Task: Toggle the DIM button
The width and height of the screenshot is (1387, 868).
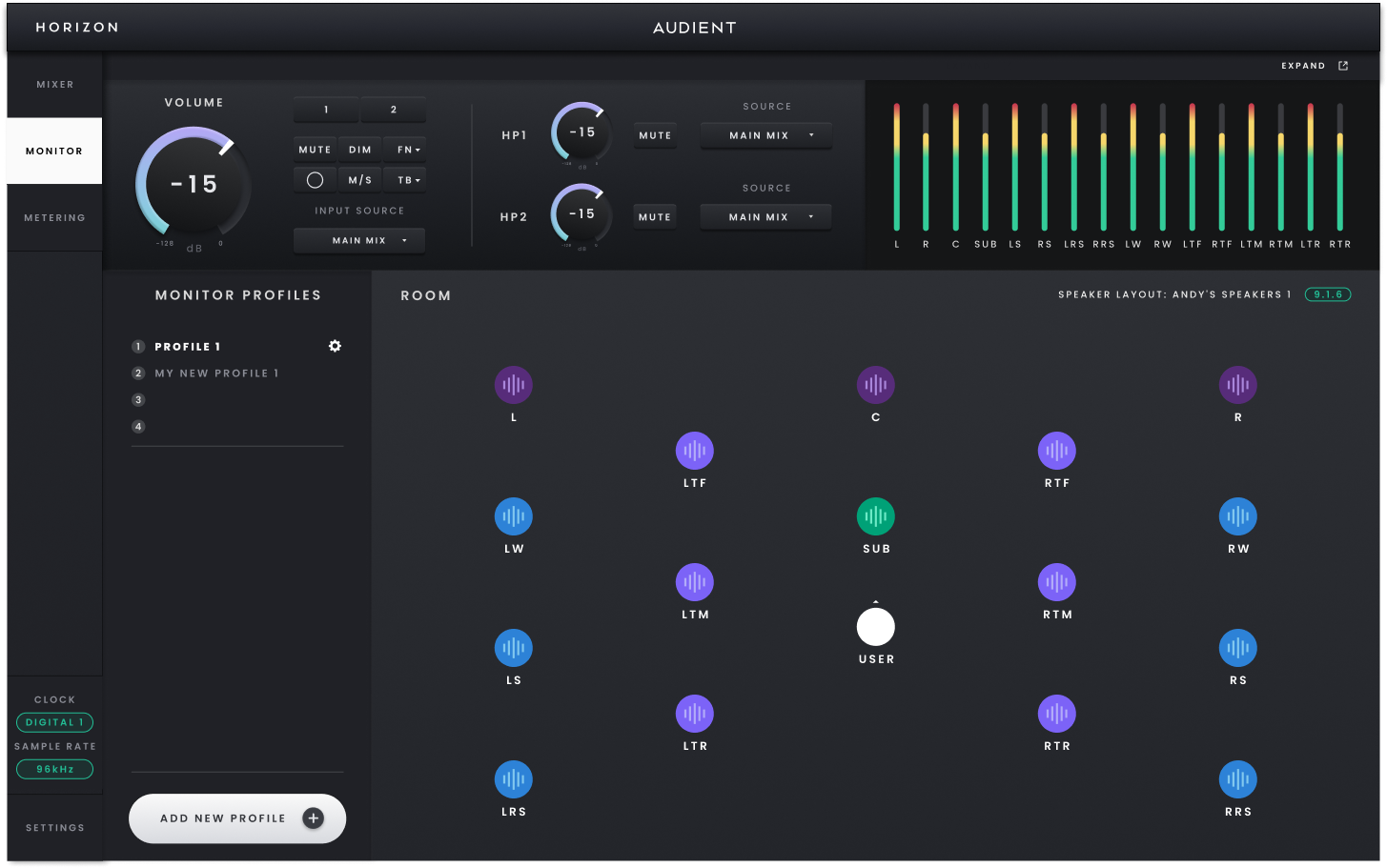Action: pyautogui.click(x=360, y=150)
